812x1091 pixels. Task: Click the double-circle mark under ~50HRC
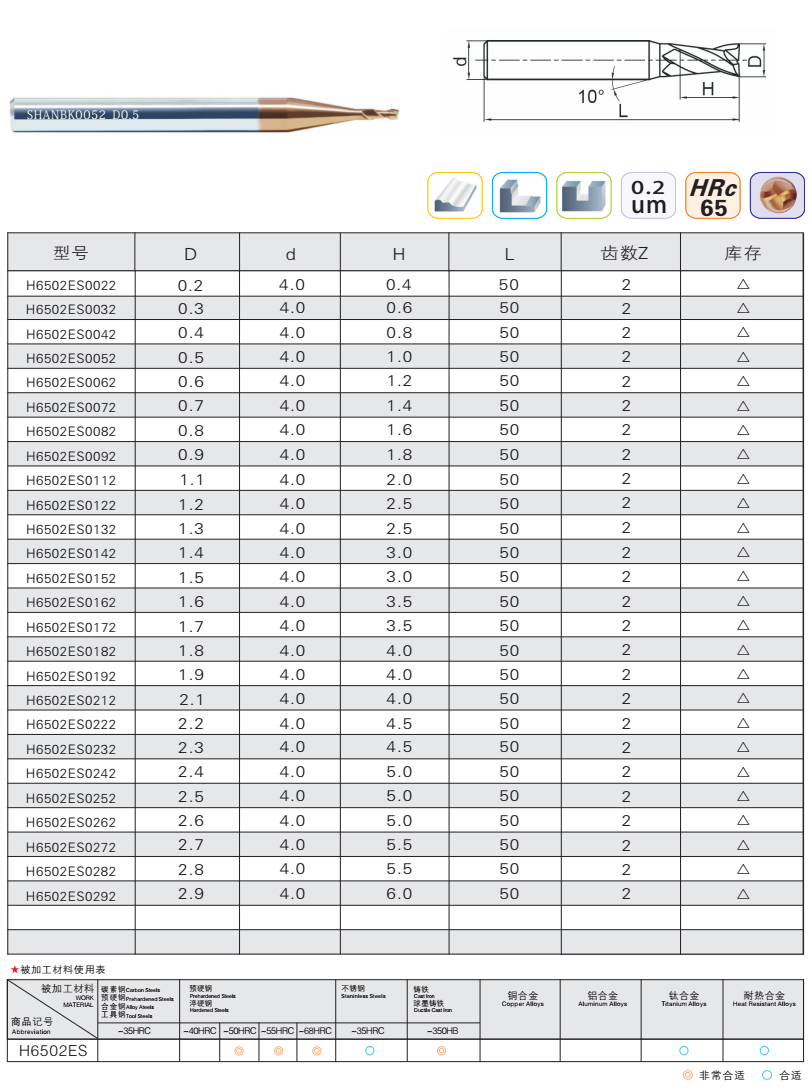click(x=239, y=1050)
